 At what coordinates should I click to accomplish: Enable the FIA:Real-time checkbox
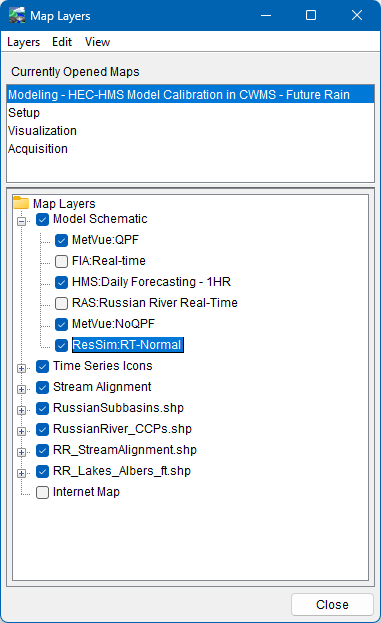click(x=62, y=261)
